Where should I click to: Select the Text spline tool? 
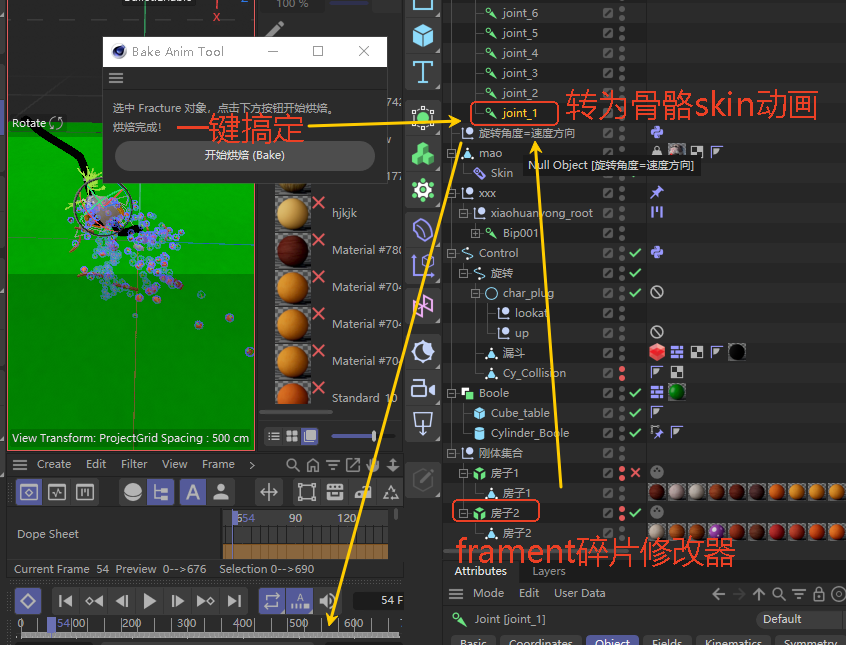pyautogui.click(x=423, y=72)
